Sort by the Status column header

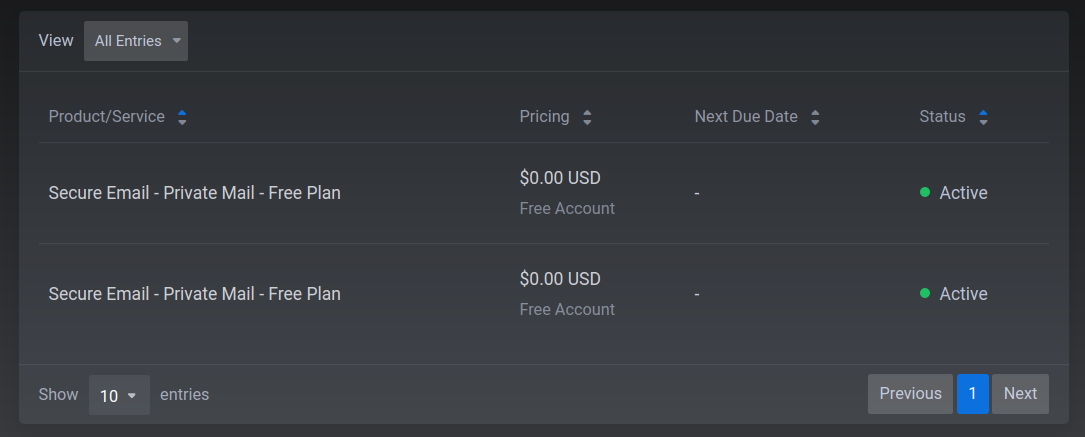[x=942, y=117]
